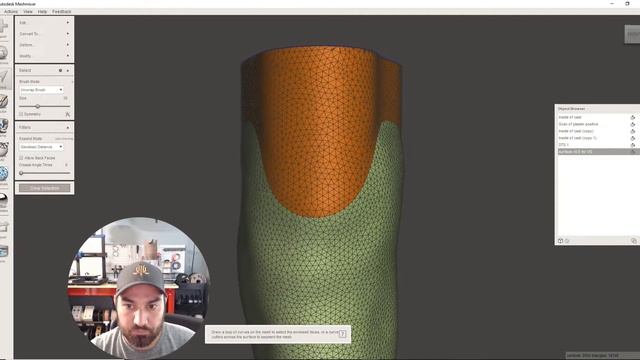Collapse the Filters panel arrow
Screen dimensions: 640x360
68,127
